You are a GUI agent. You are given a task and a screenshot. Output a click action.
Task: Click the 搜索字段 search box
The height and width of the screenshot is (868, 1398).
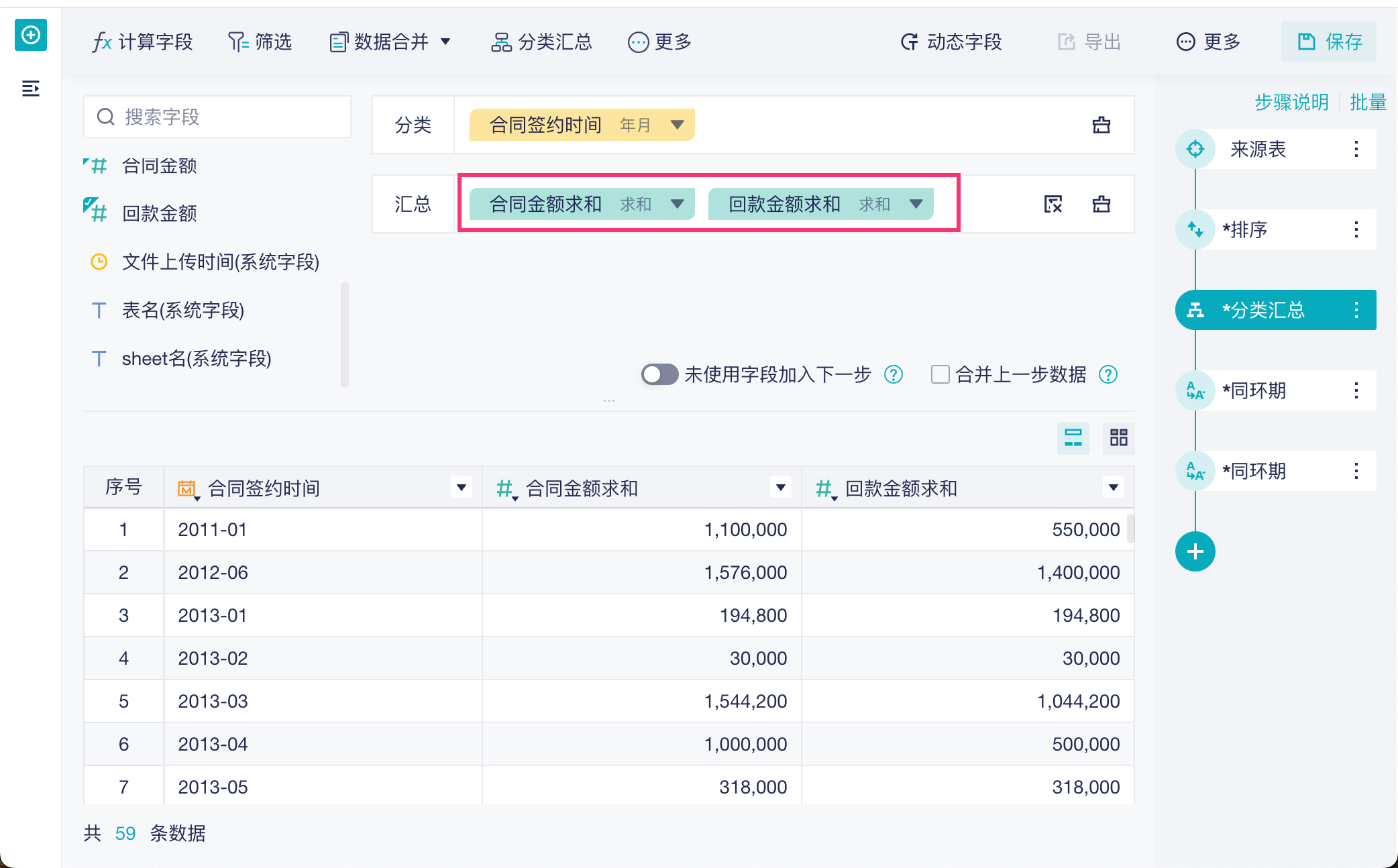pyautogui.click(x=217, y=117)
